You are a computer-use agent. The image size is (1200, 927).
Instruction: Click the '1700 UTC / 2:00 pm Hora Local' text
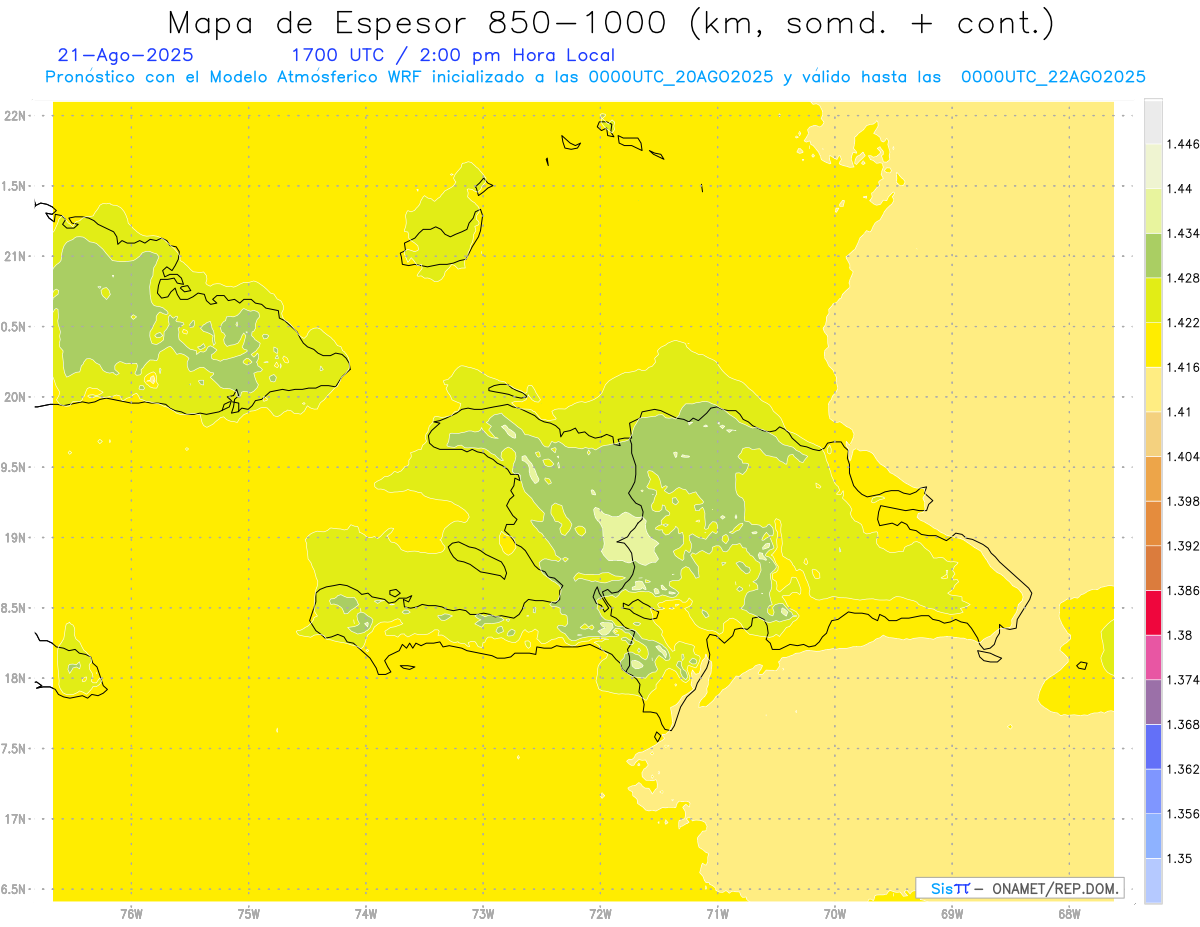pos(452,56)
